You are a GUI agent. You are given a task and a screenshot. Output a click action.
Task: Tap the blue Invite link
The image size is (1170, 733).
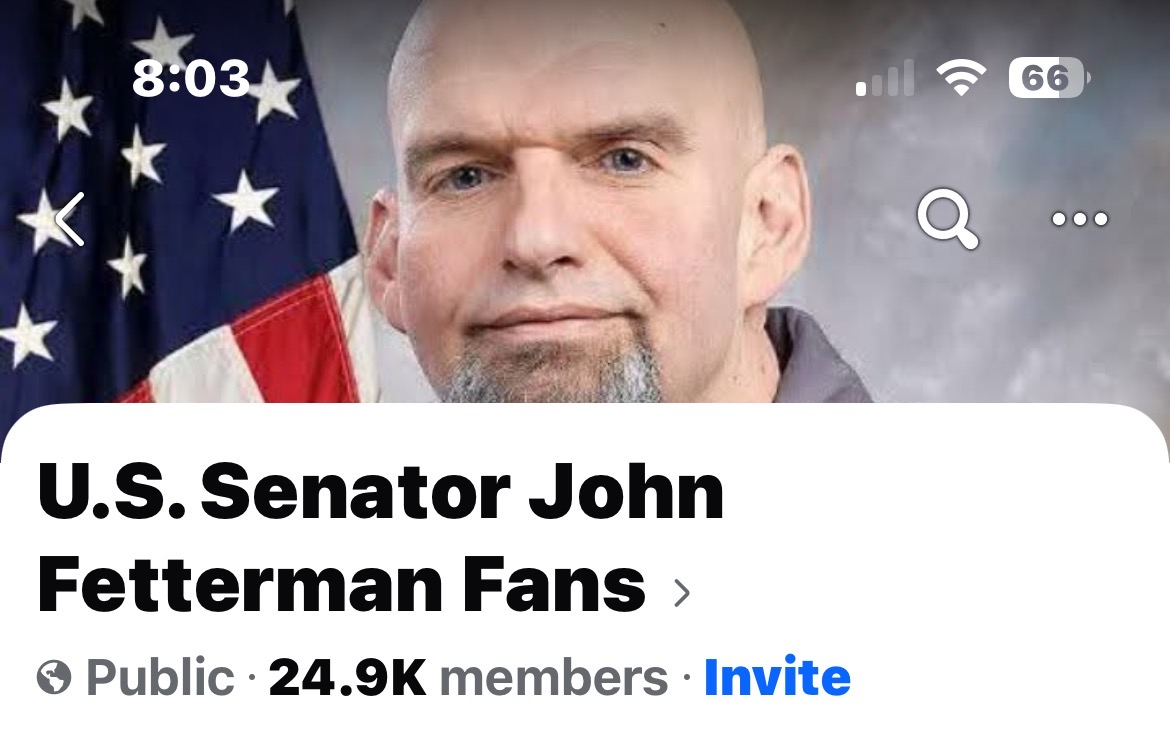777,676
